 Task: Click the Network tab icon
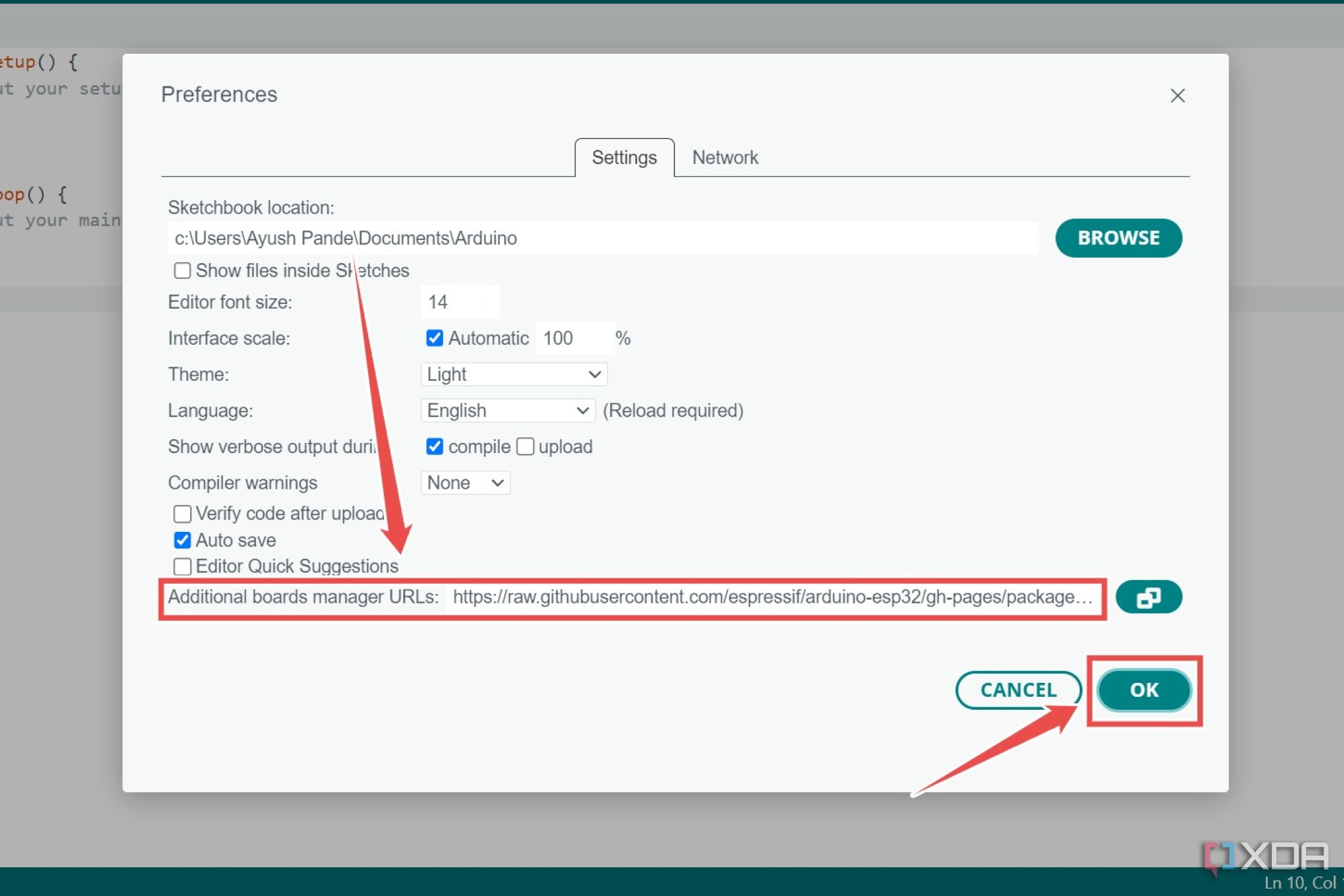click(x=726, y=157)
